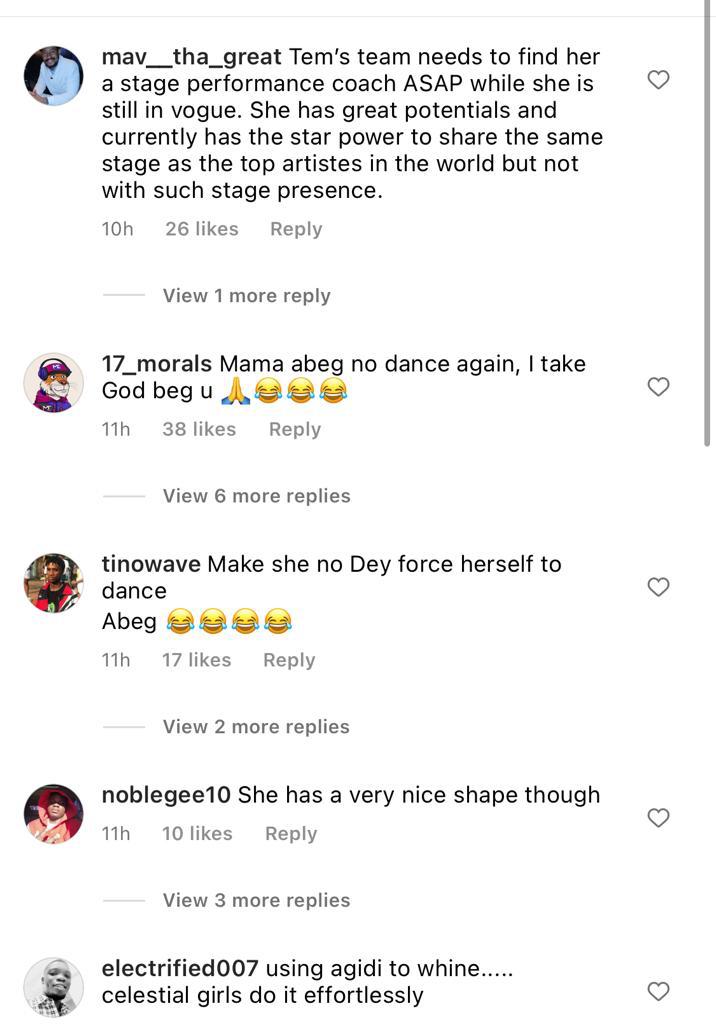The width and height of the screenshot is (716, 1024).
Task: Like the comment by mav__tha_great
Action: pos(658,80)
